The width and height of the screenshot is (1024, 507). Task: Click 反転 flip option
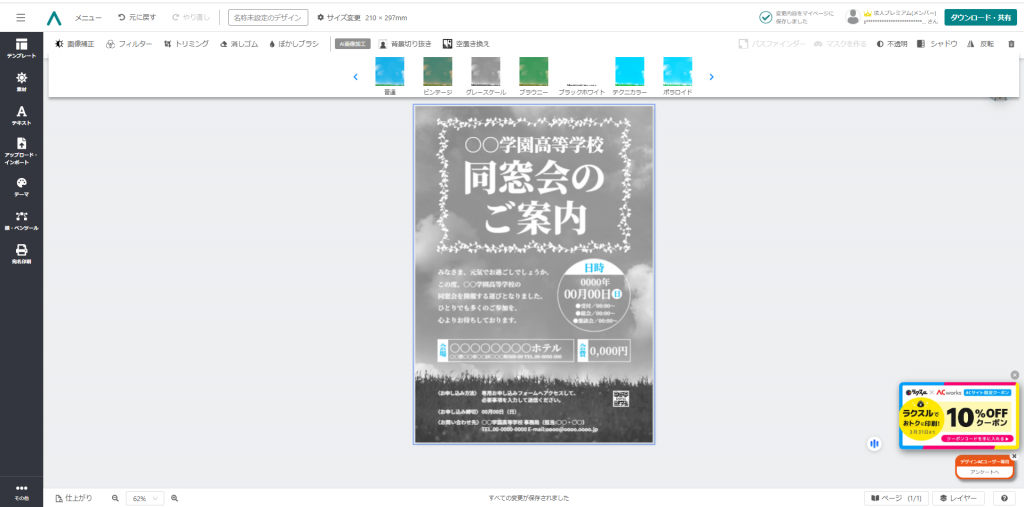click(980, 44)
